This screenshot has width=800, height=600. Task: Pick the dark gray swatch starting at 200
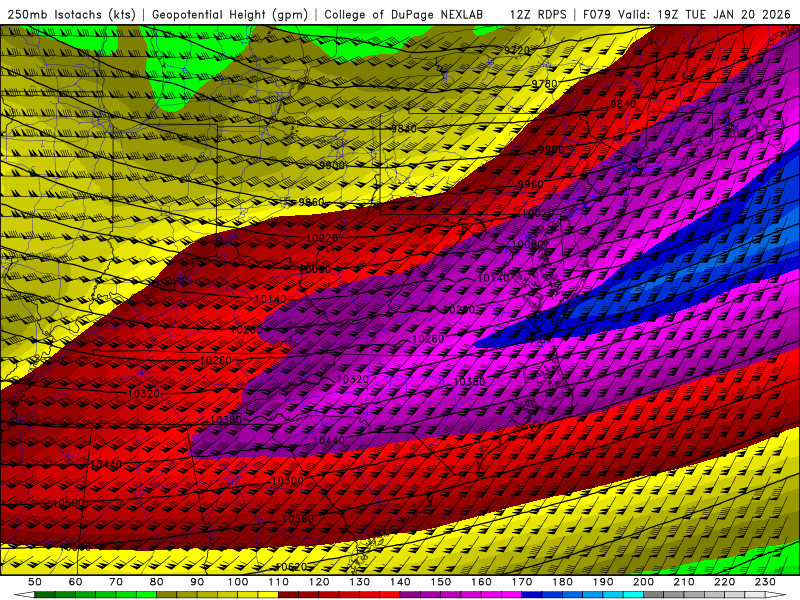pyautogui.click(x=654, y=594)
